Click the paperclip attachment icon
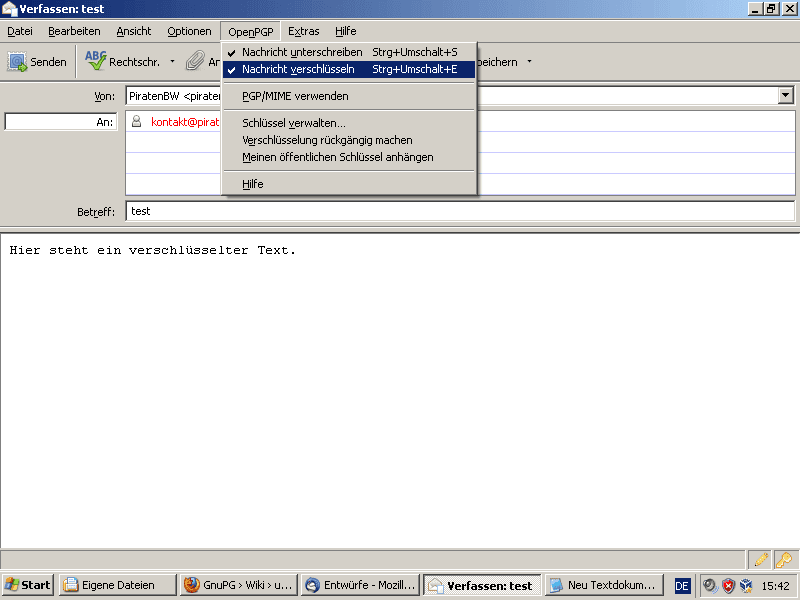Screen dimensions: 800x600 tap(195, 62)
